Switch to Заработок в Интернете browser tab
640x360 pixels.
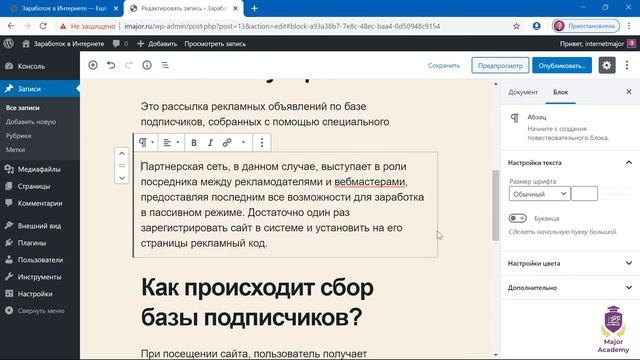[x=63, y=8]
